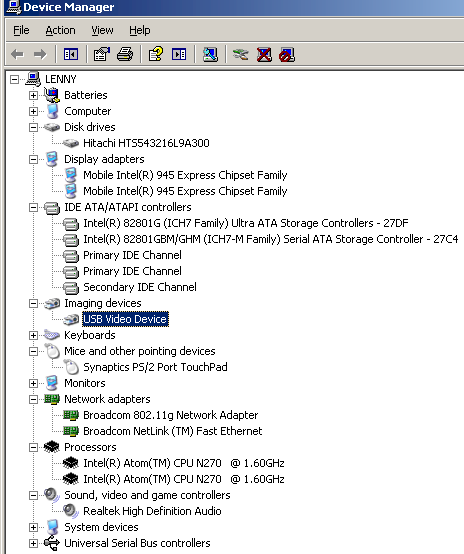Expand the Batteries category
Screen dimensions: 464x554
click(x=33, y=95)
